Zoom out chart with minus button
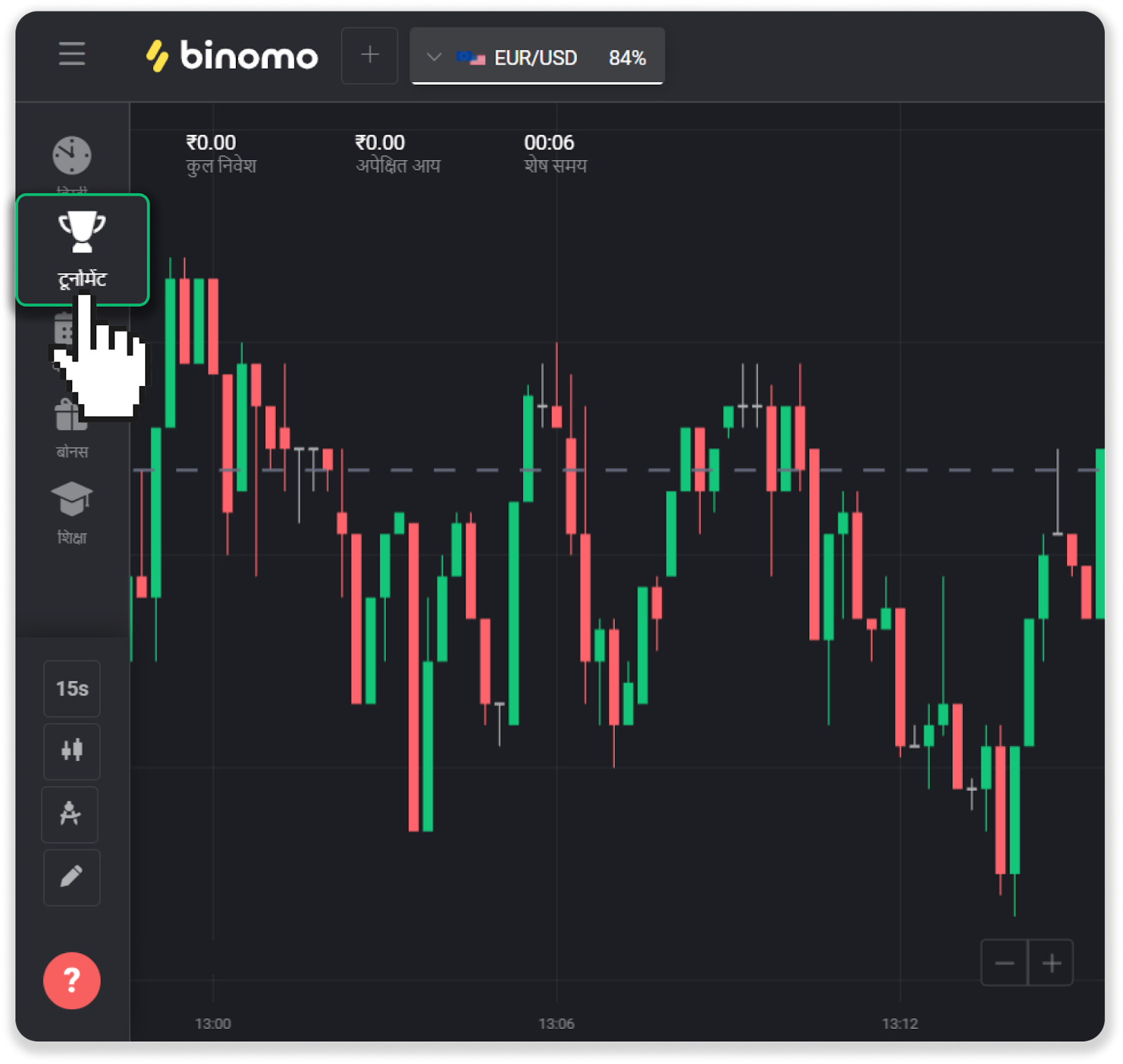Screen dimensions: 1123x1064 [x=1004, y=962]
